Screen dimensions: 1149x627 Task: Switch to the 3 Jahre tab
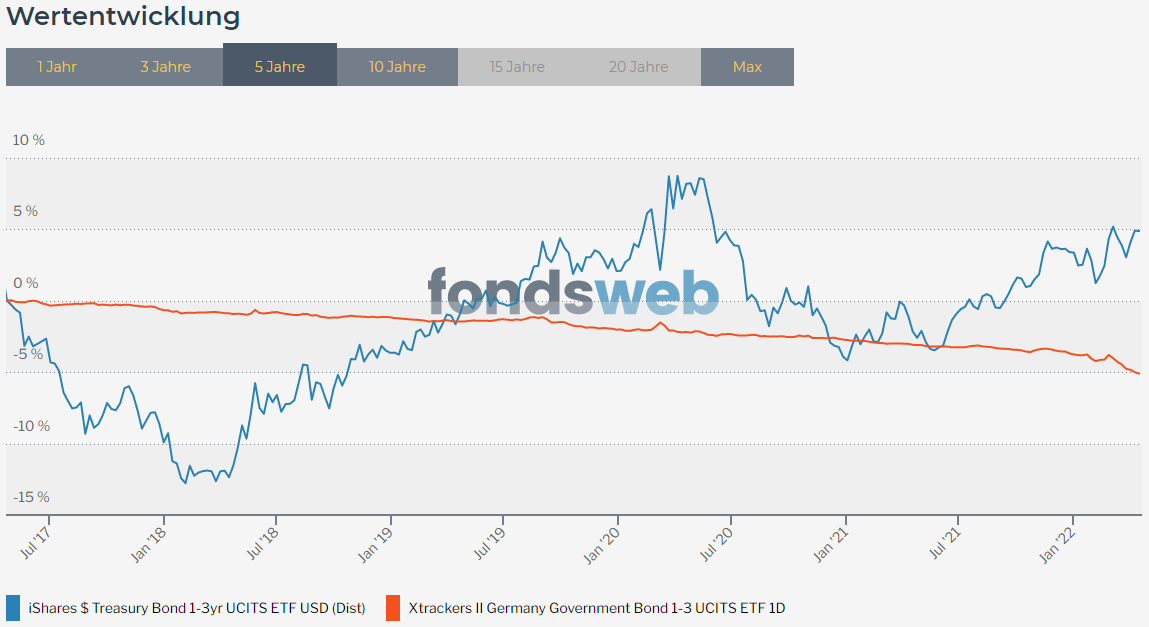166,67
